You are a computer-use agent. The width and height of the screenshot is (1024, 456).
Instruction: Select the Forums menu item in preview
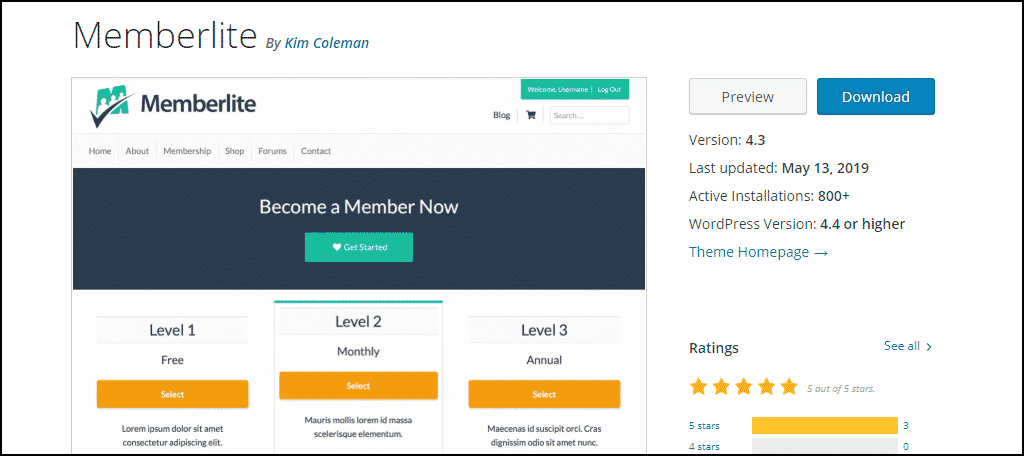(272, 151)
